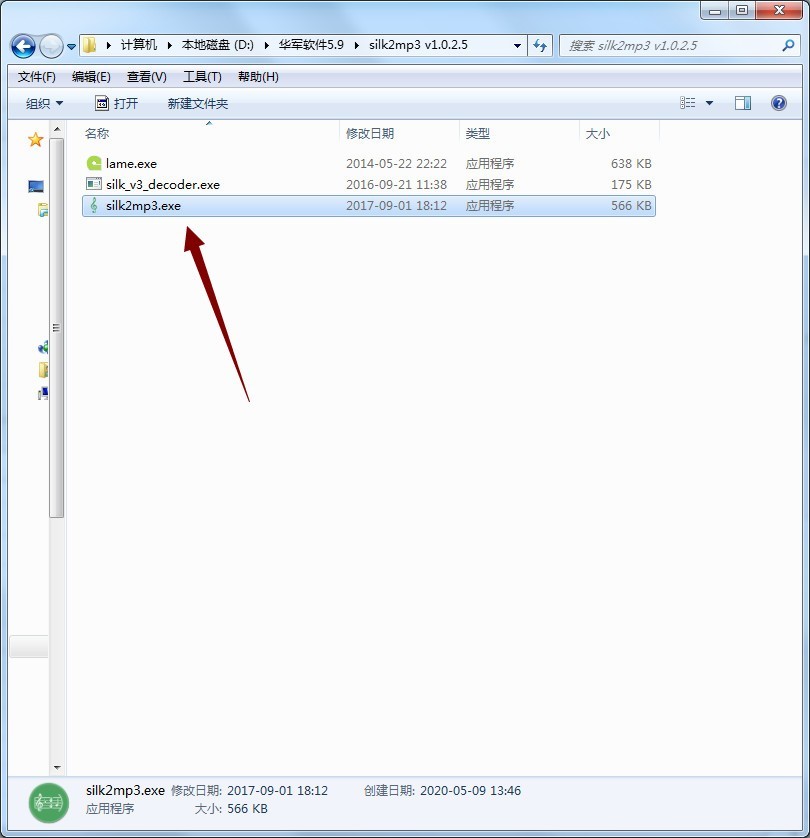
Task: Click 计算机 in the address path
Action: [139, 45]
